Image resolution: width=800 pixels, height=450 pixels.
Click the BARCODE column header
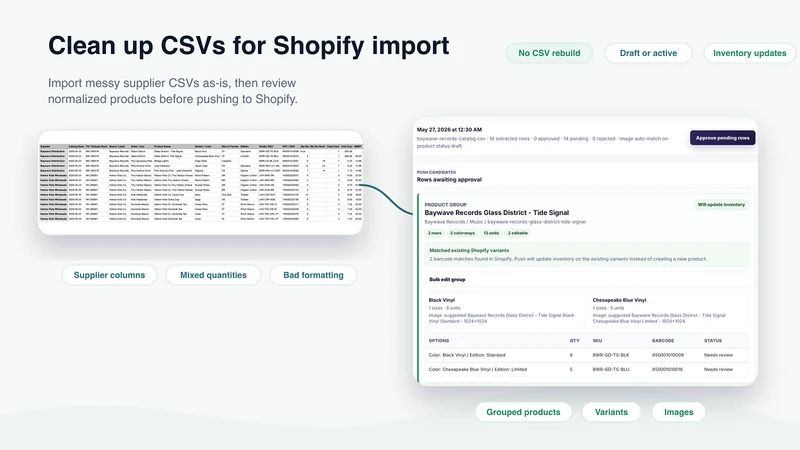pyautogui.click(x=663, y=341)
